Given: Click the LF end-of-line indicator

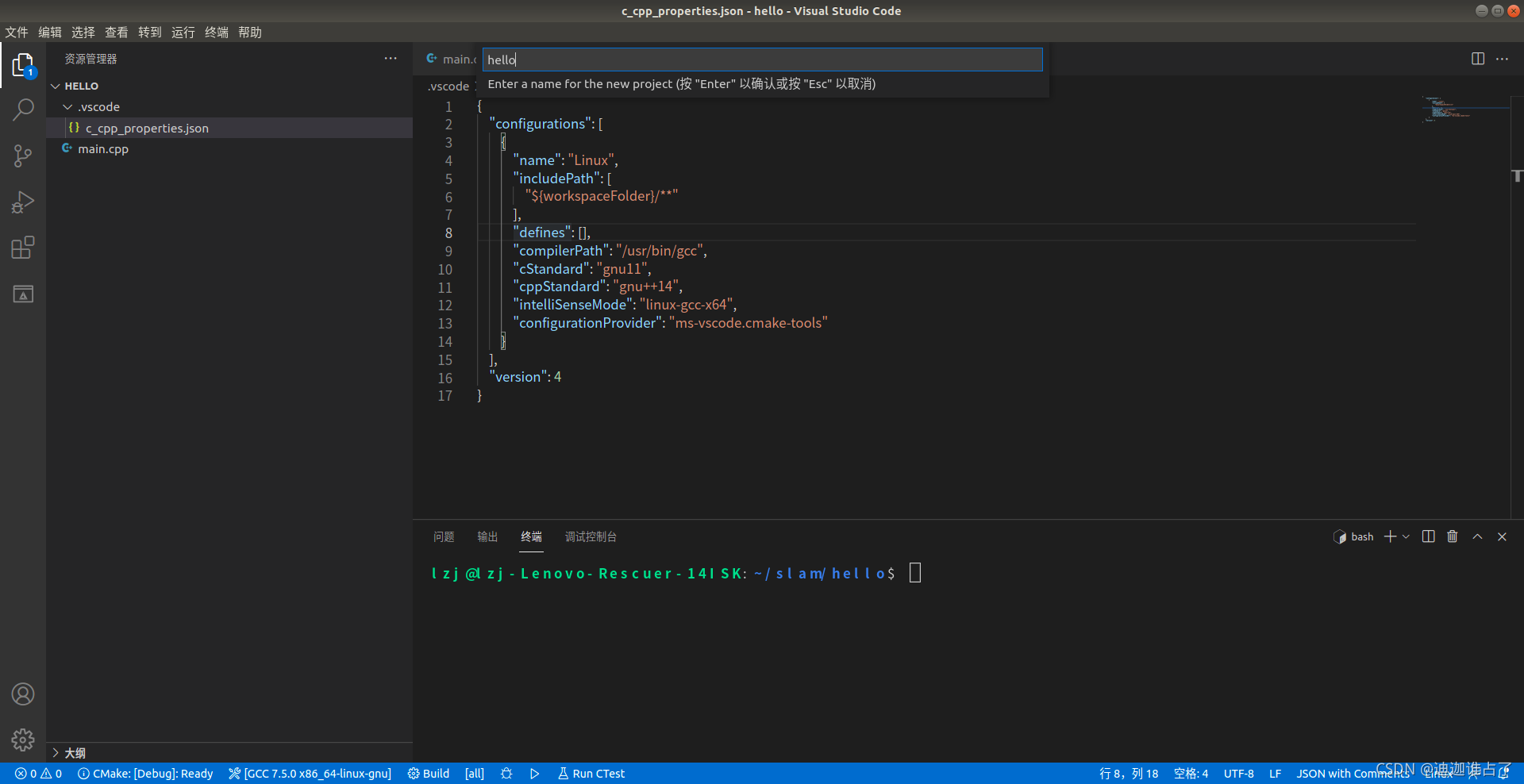Looking at the screenshot, I should [x=1275, y=774].
